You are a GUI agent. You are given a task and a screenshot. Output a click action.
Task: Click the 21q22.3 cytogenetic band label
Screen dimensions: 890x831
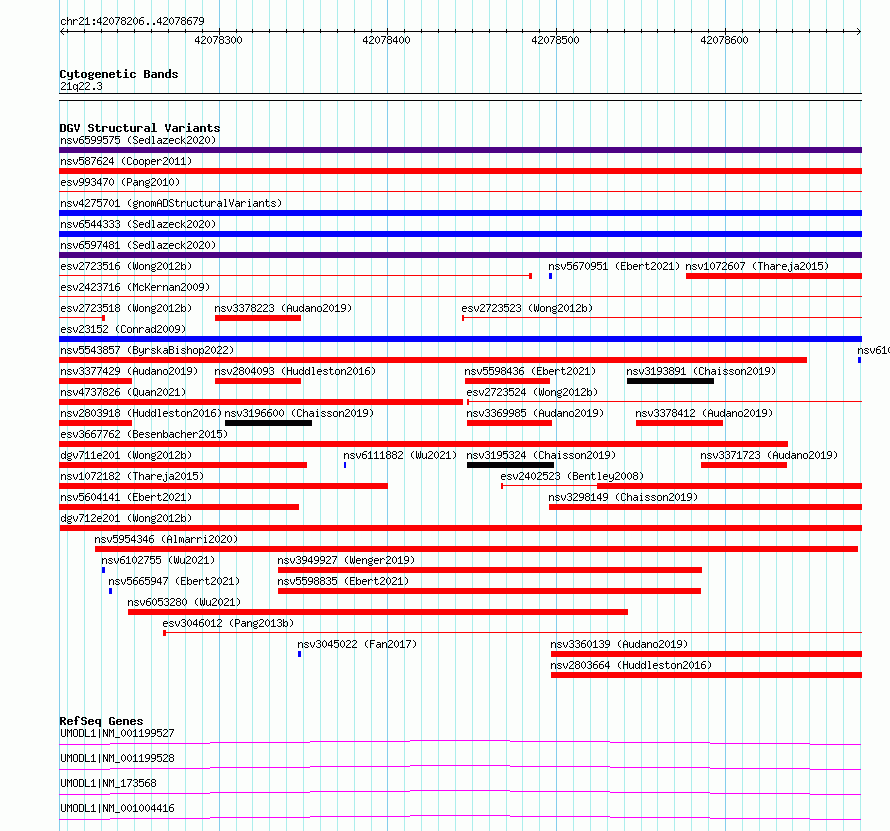[x=81, y=86]
